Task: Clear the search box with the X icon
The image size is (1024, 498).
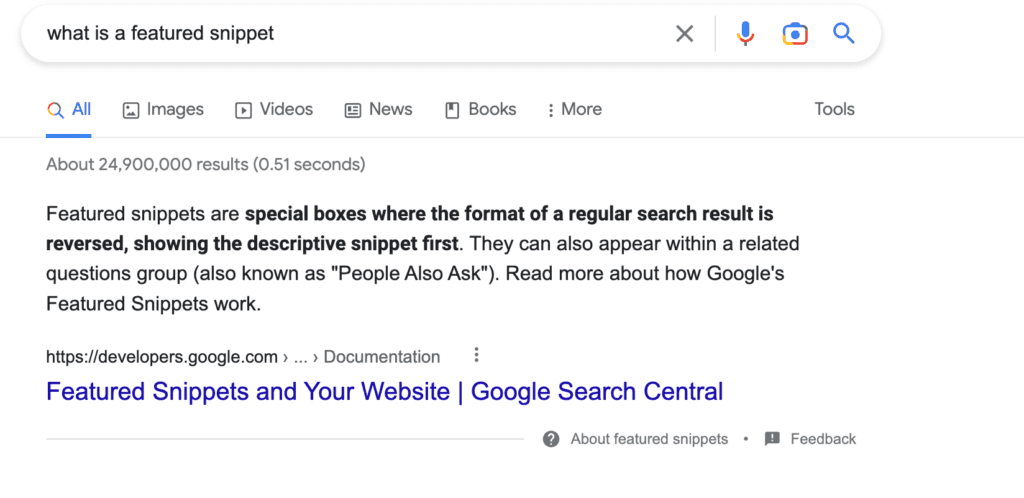Action: (684, 33)
